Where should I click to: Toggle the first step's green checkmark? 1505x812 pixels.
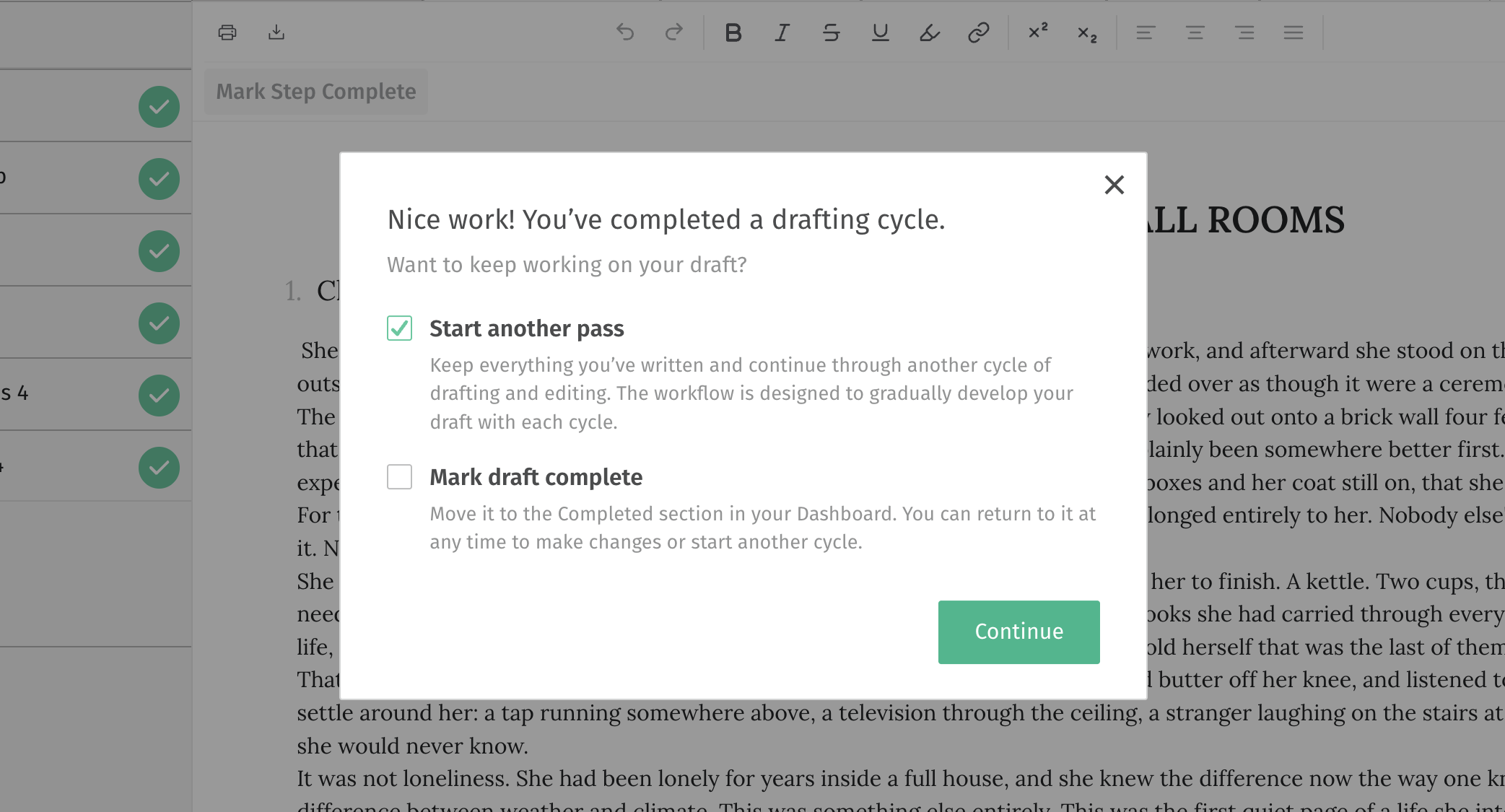pos(159,107)
